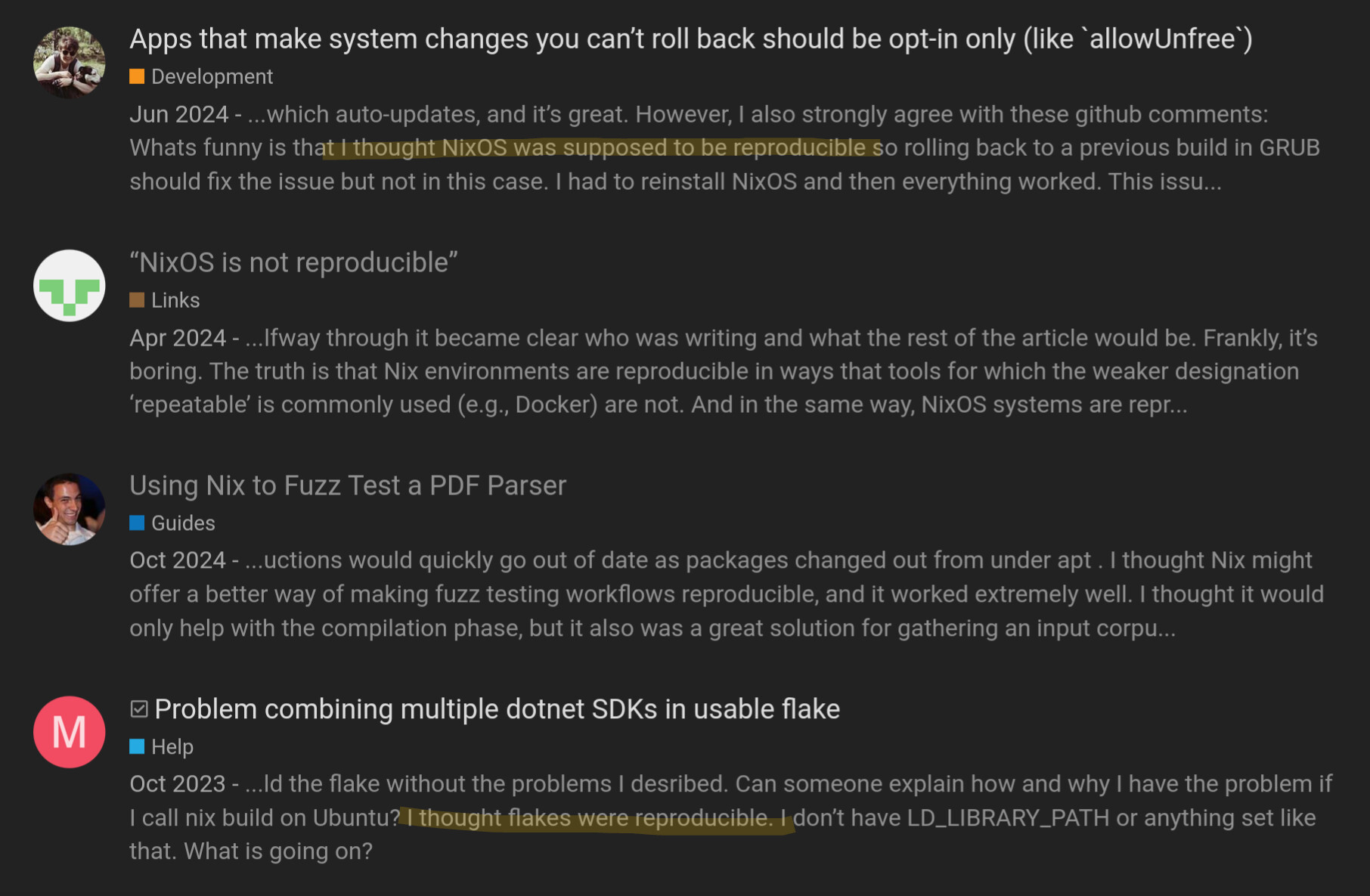1370x896 pixels.
Task: Open the "NixOS is not reproducible" topic
Action: (294, 262)
